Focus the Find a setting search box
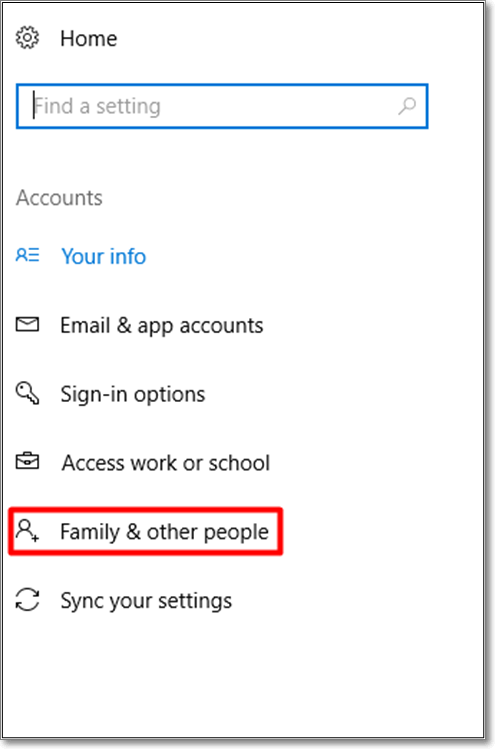 (222, 106)
